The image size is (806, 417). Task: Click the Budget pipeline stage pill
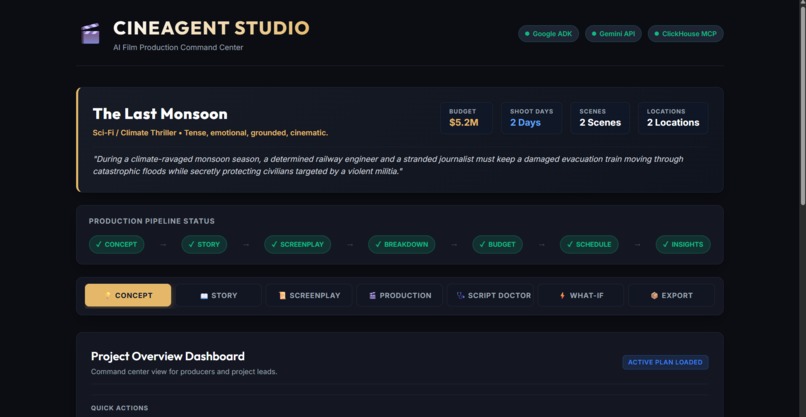point(498,245)
